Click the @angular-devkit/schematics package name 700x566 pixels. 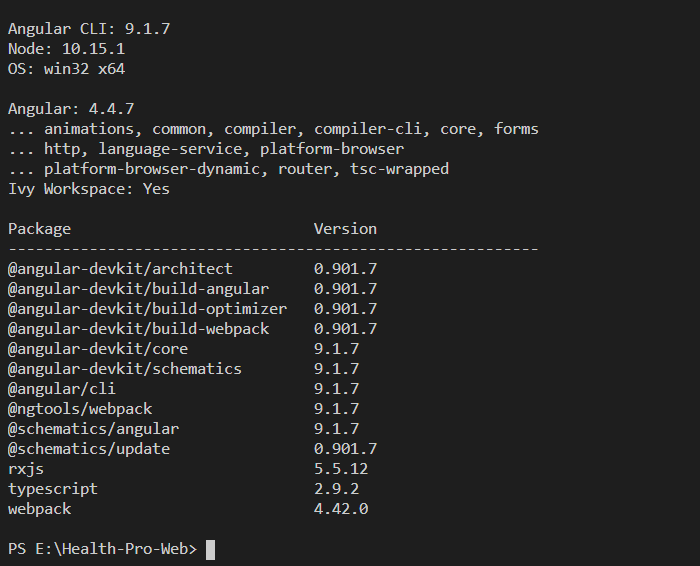click(x=125, y=369)
